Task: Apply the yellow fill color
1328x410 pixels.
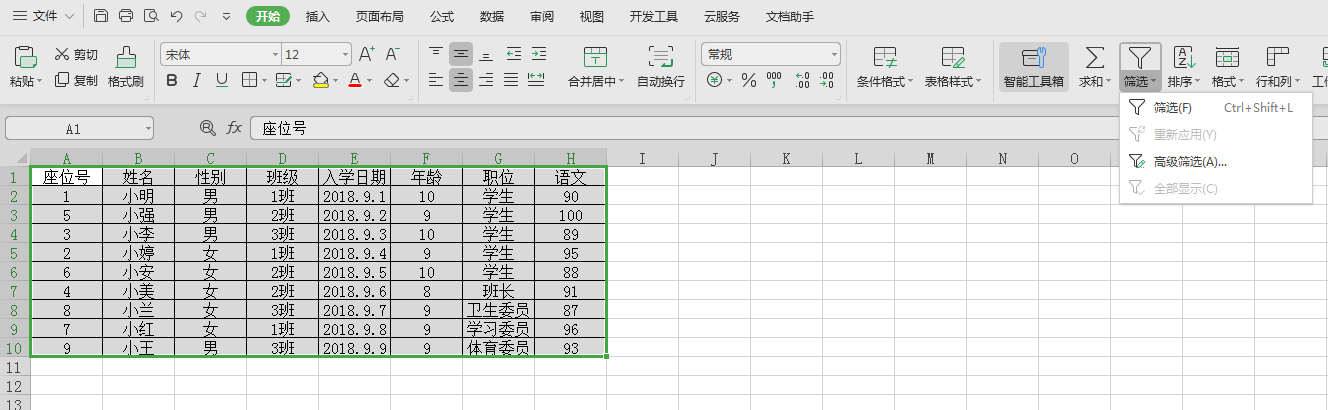Action: pos(320,80)
